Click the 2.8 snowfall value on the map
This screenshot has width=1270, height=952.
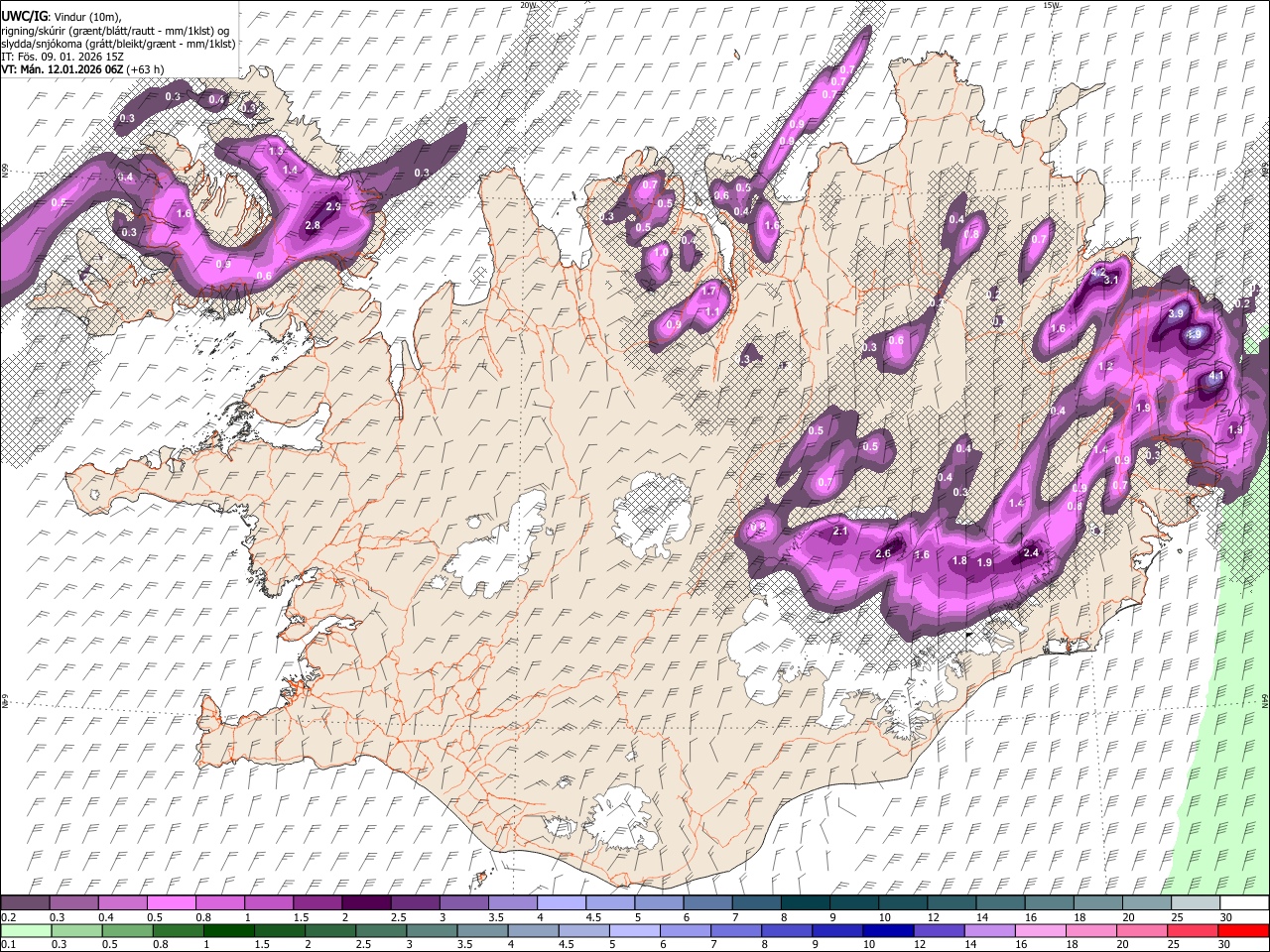(x=312, y=226)
